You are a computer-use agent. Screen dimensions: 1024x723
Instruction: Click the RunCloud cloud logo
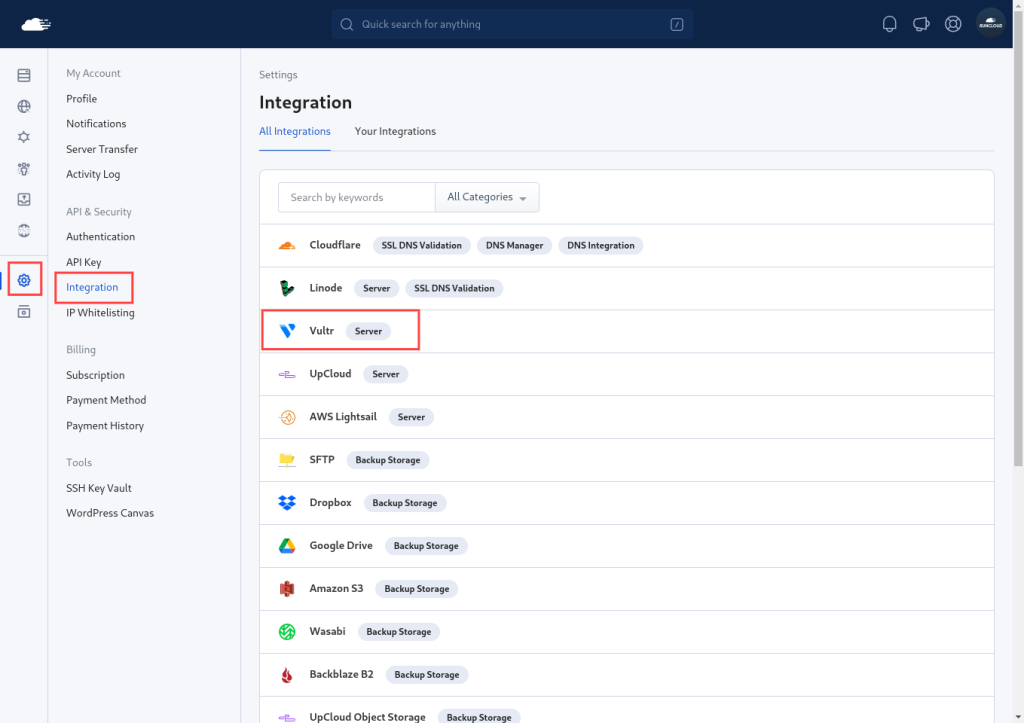[x=36, y=24]
